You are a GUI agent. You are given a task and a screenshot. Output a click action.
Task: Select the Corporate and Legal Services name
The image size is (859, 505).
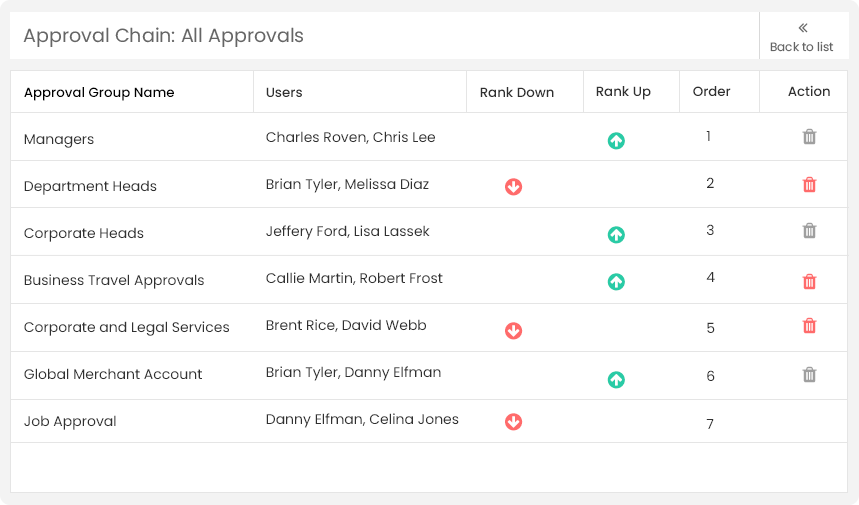127,327
